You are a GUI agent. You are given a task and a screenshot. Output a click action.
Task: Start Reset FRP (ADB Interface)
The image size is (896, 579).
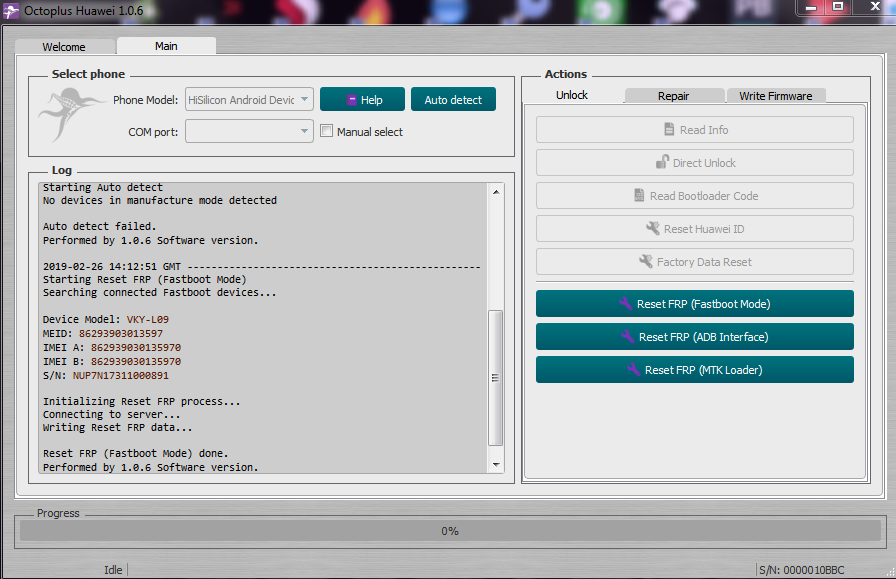tap(695, 337)
